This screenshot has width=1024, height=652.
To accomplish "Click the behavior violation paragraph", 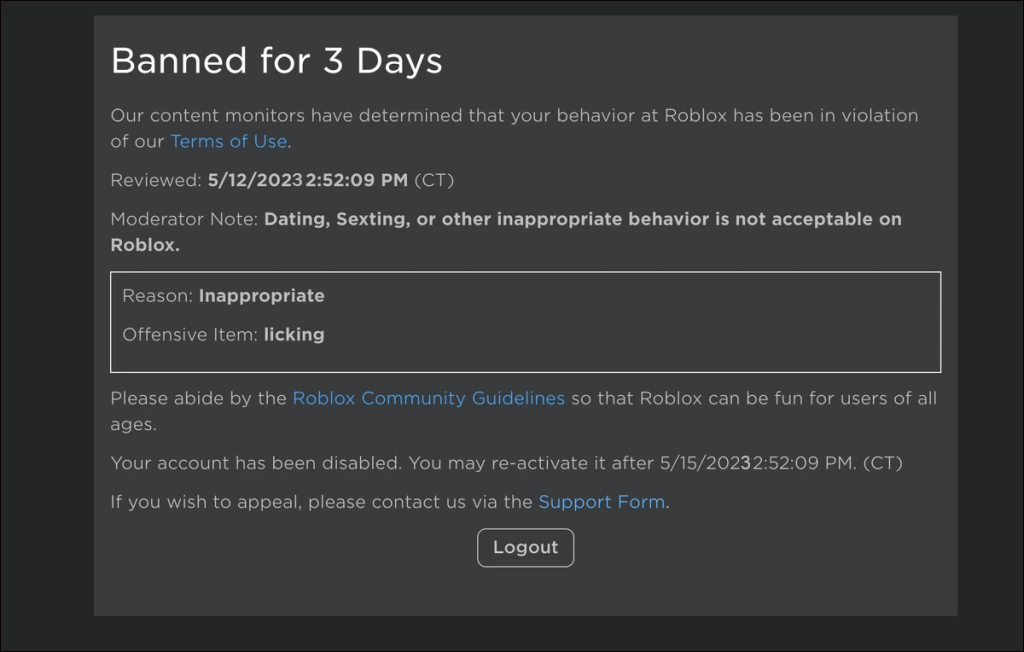I will (x=513, y=115).
